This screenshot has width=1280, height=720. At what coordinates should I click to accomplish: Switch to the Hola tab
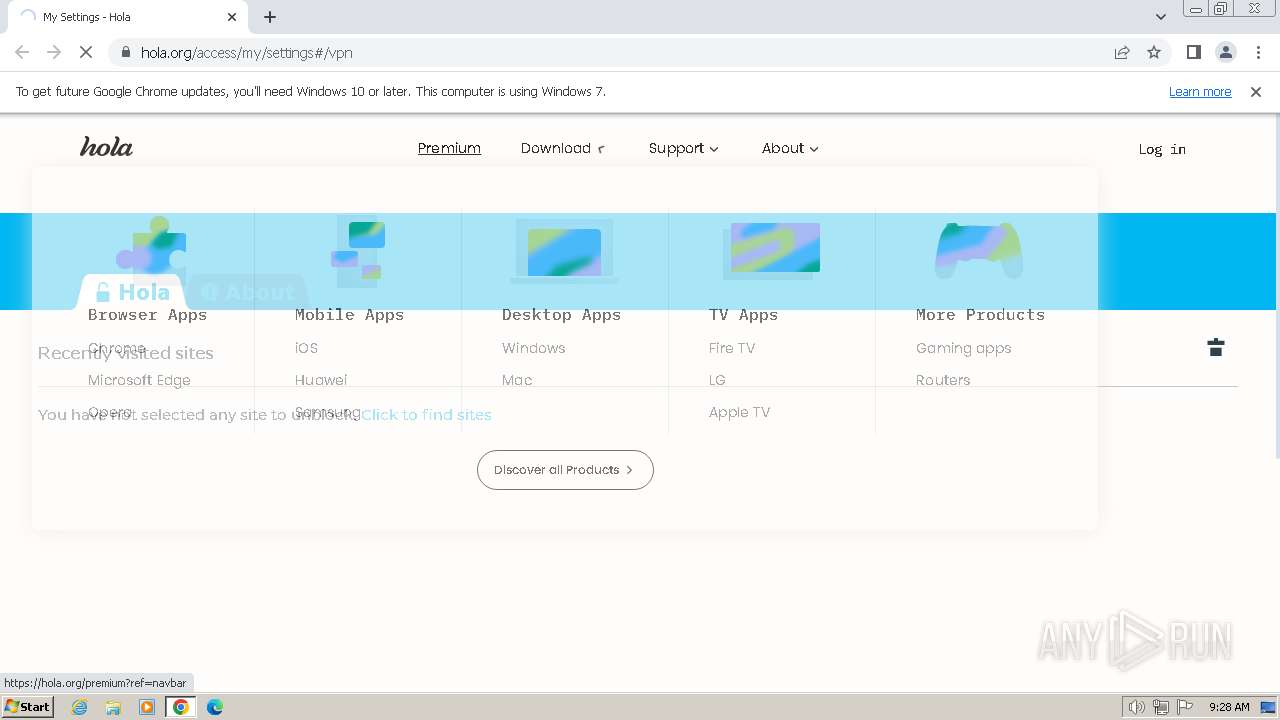[132, 292]
